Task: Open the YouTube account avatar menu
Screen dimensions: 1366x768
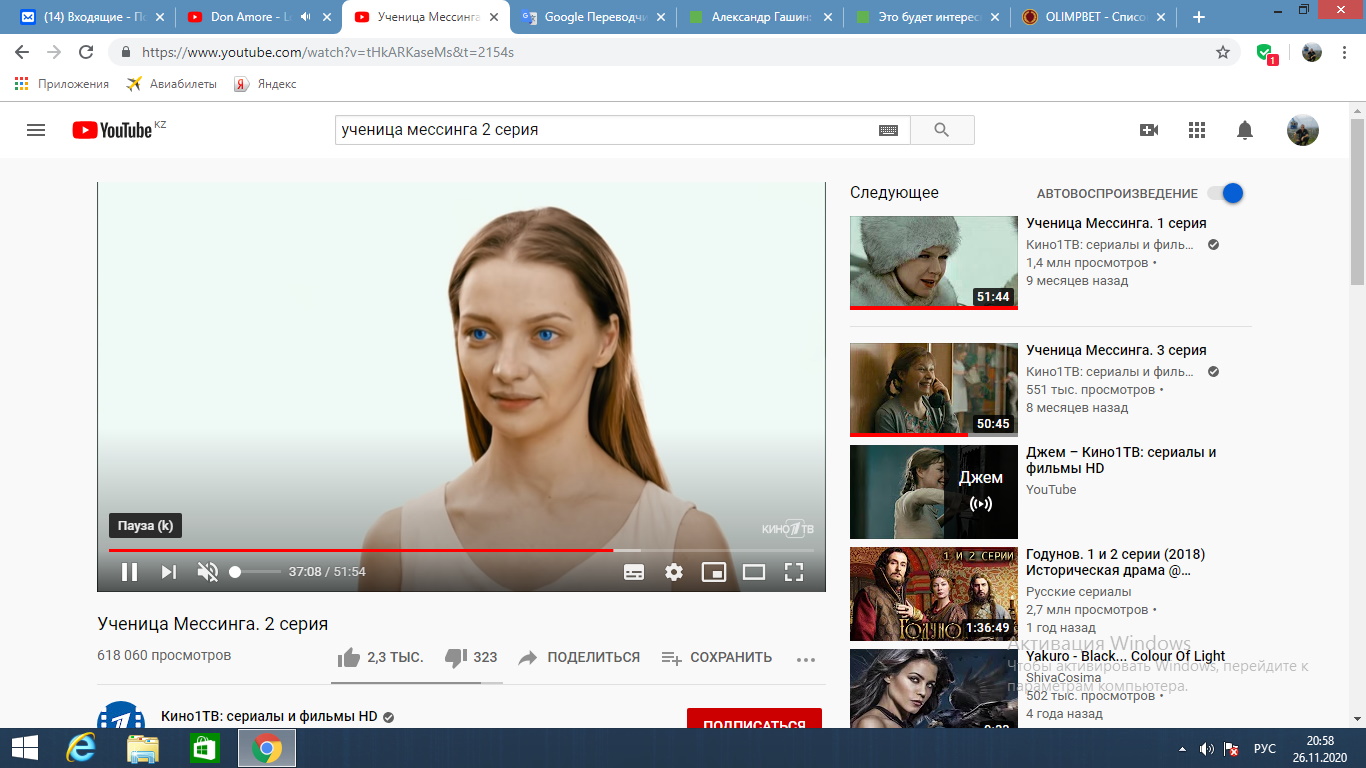Action: pyautogui.click(x=1302, y=130)
